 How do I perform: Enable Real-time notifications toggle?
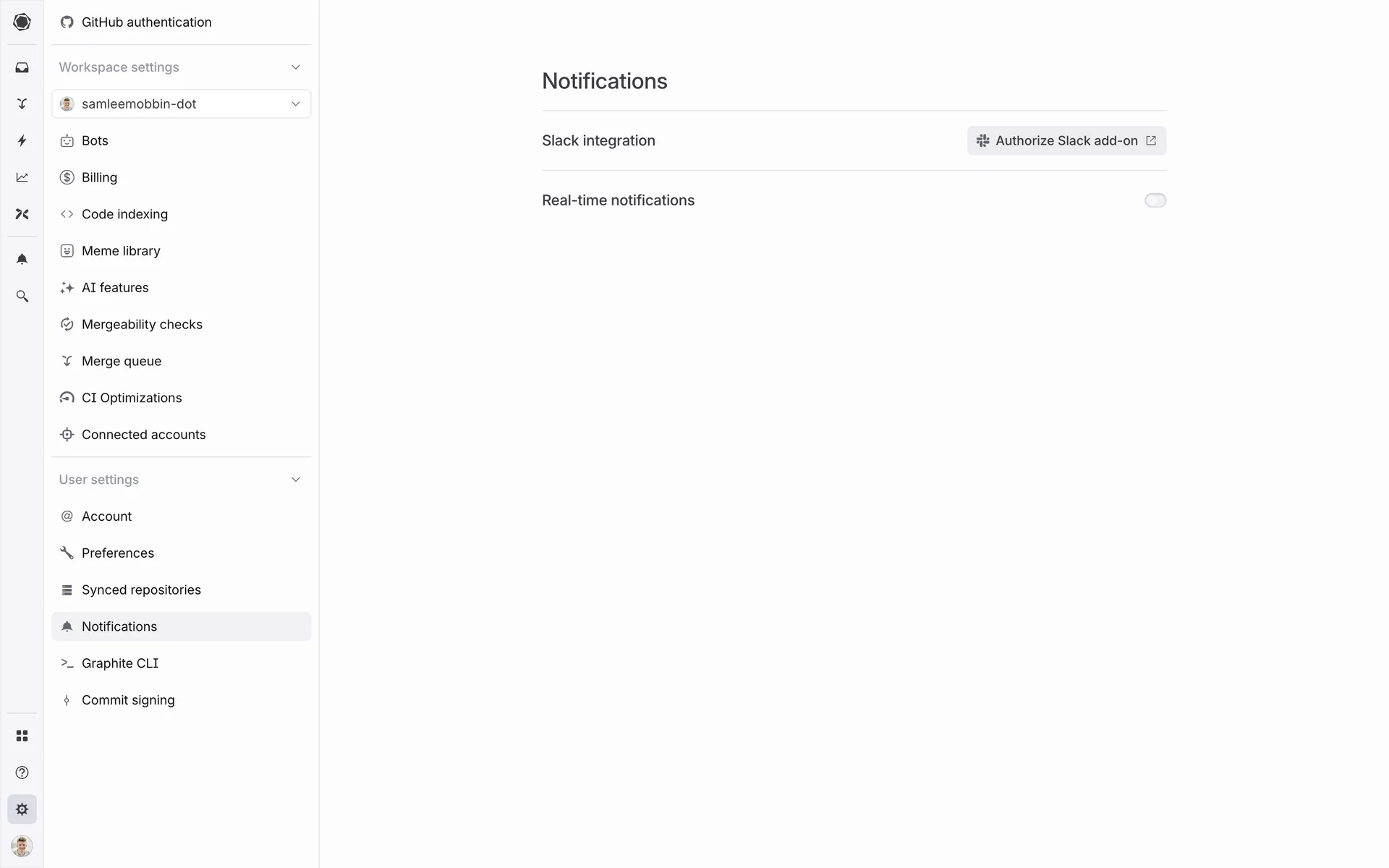point(1155,200)
